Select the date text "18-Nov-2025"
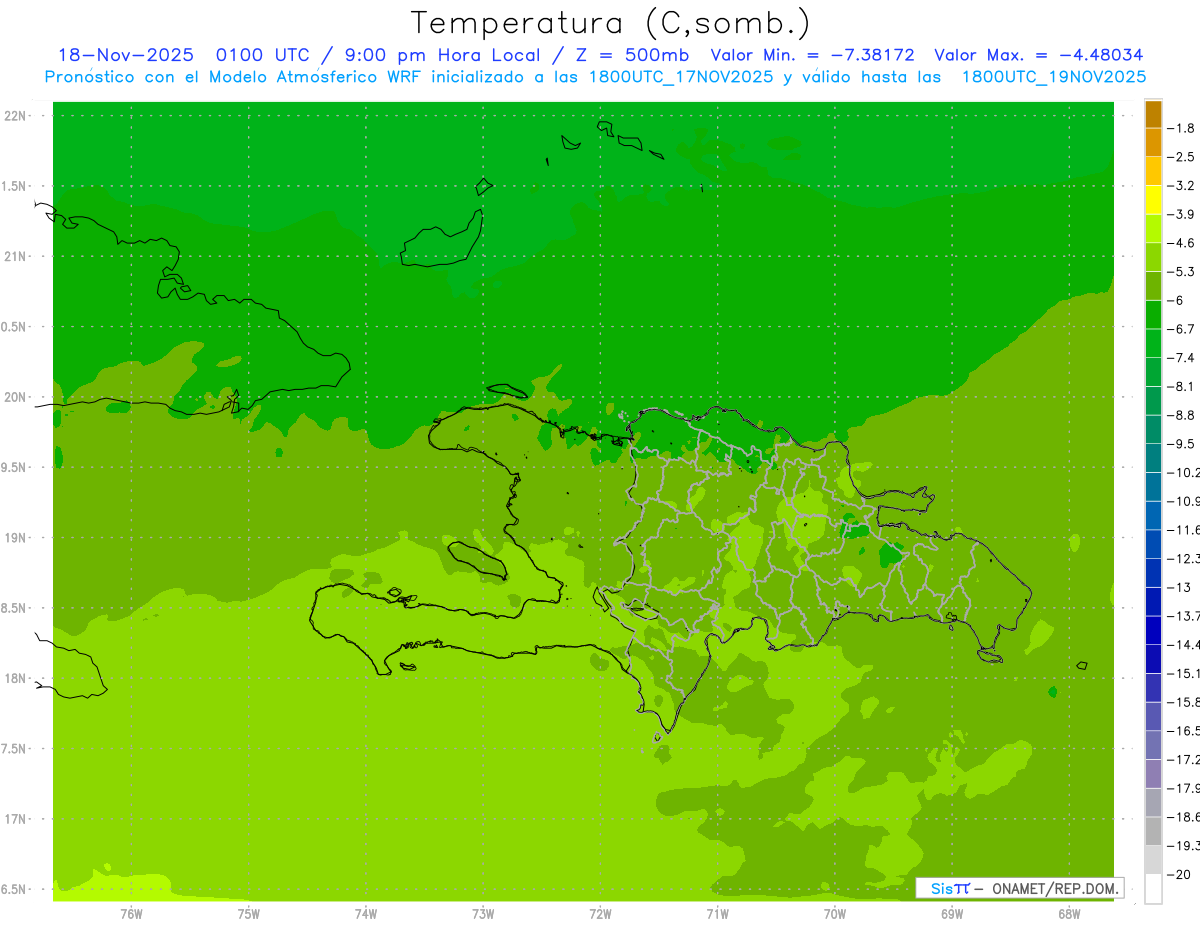 pos(126,55)
